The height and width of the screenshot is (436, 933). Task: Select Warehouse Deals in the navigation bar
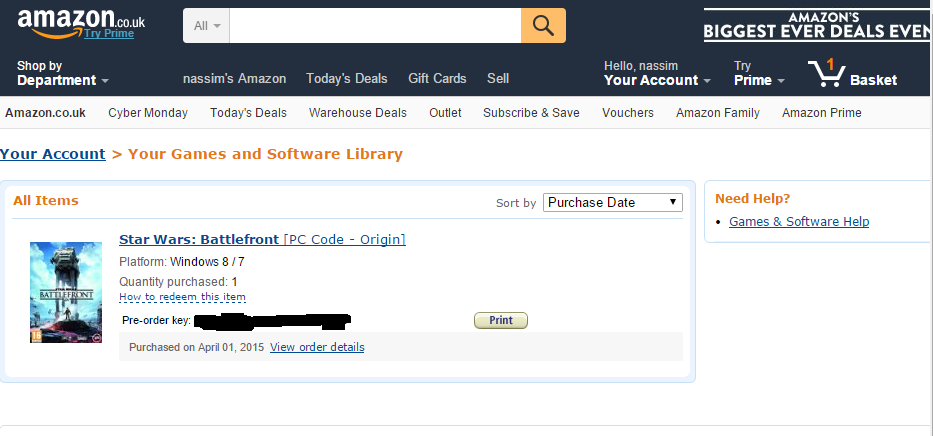(x=357, y=113)
